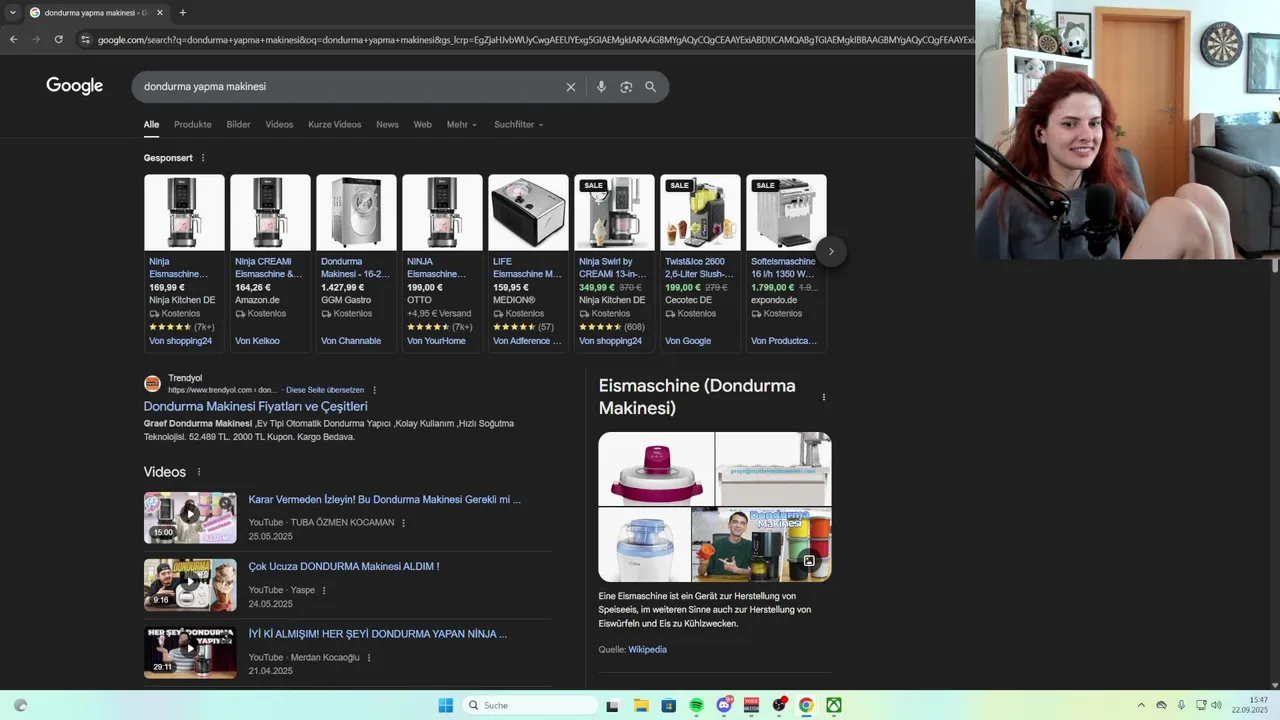
Task: Expand the Suchfilter dropdown
Action: (519, 125)
